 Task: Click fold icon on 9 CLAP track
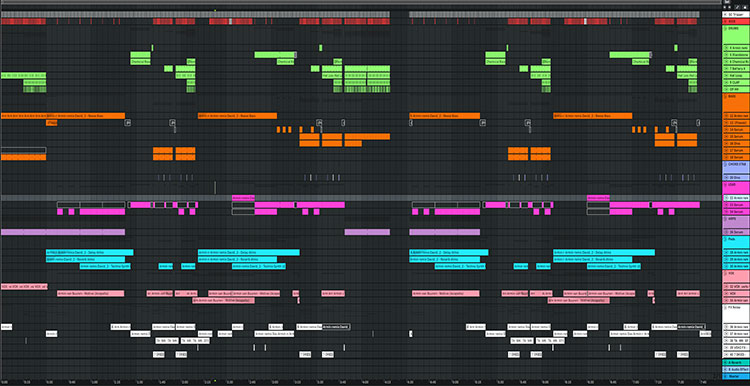(726, 82)
